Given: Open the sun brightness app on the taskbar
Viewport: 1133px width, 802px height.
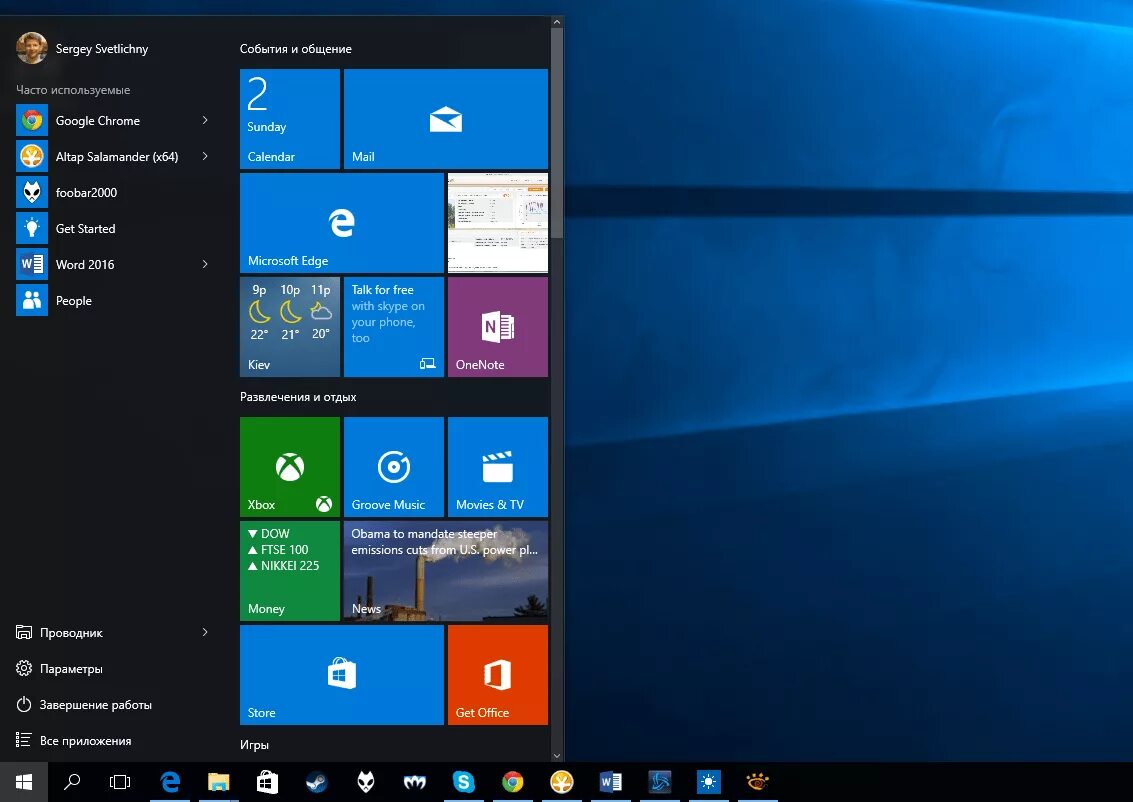Looking at the screenshot, I should pos(709,782).
